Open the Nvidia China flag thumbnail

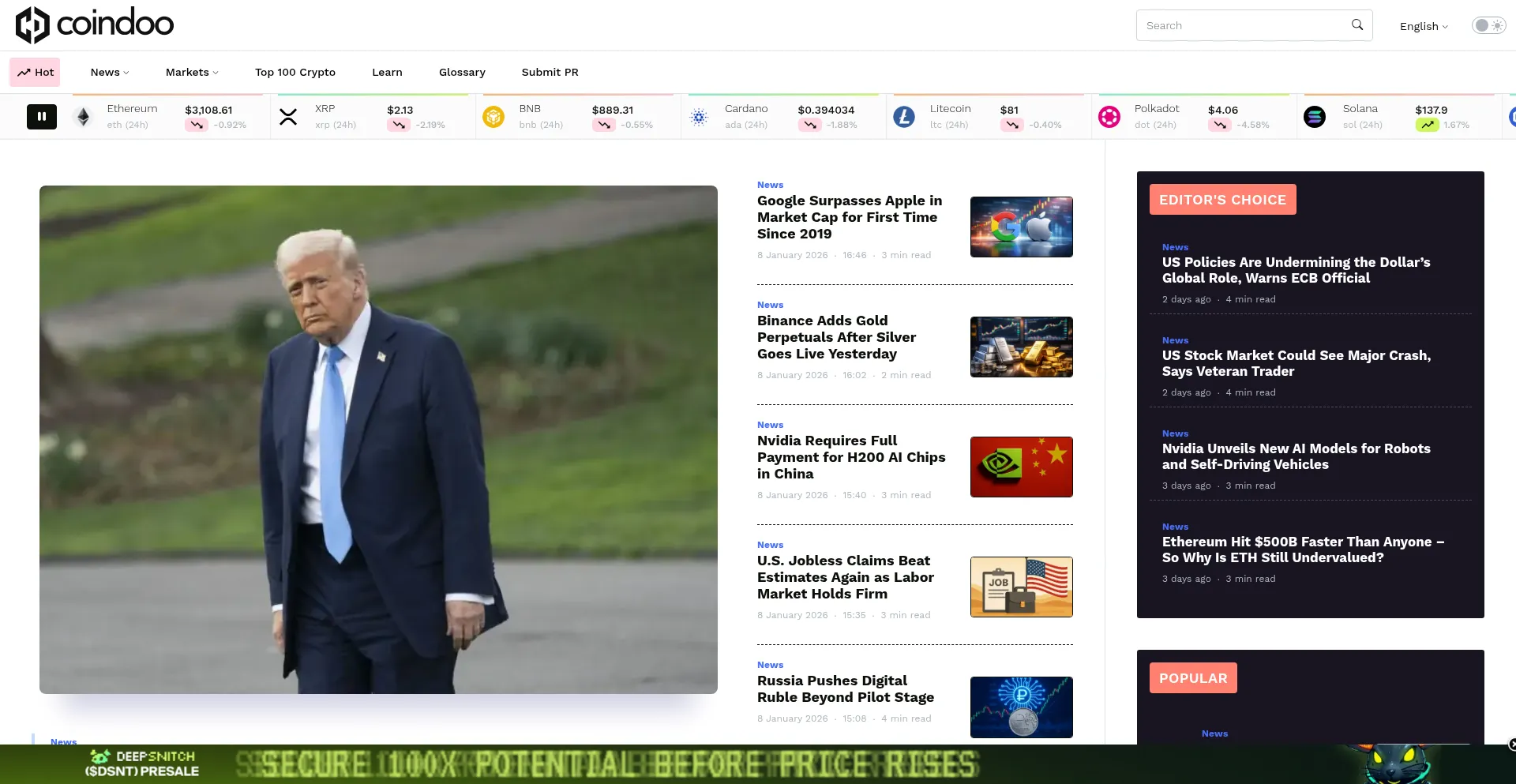point(1021,467)
